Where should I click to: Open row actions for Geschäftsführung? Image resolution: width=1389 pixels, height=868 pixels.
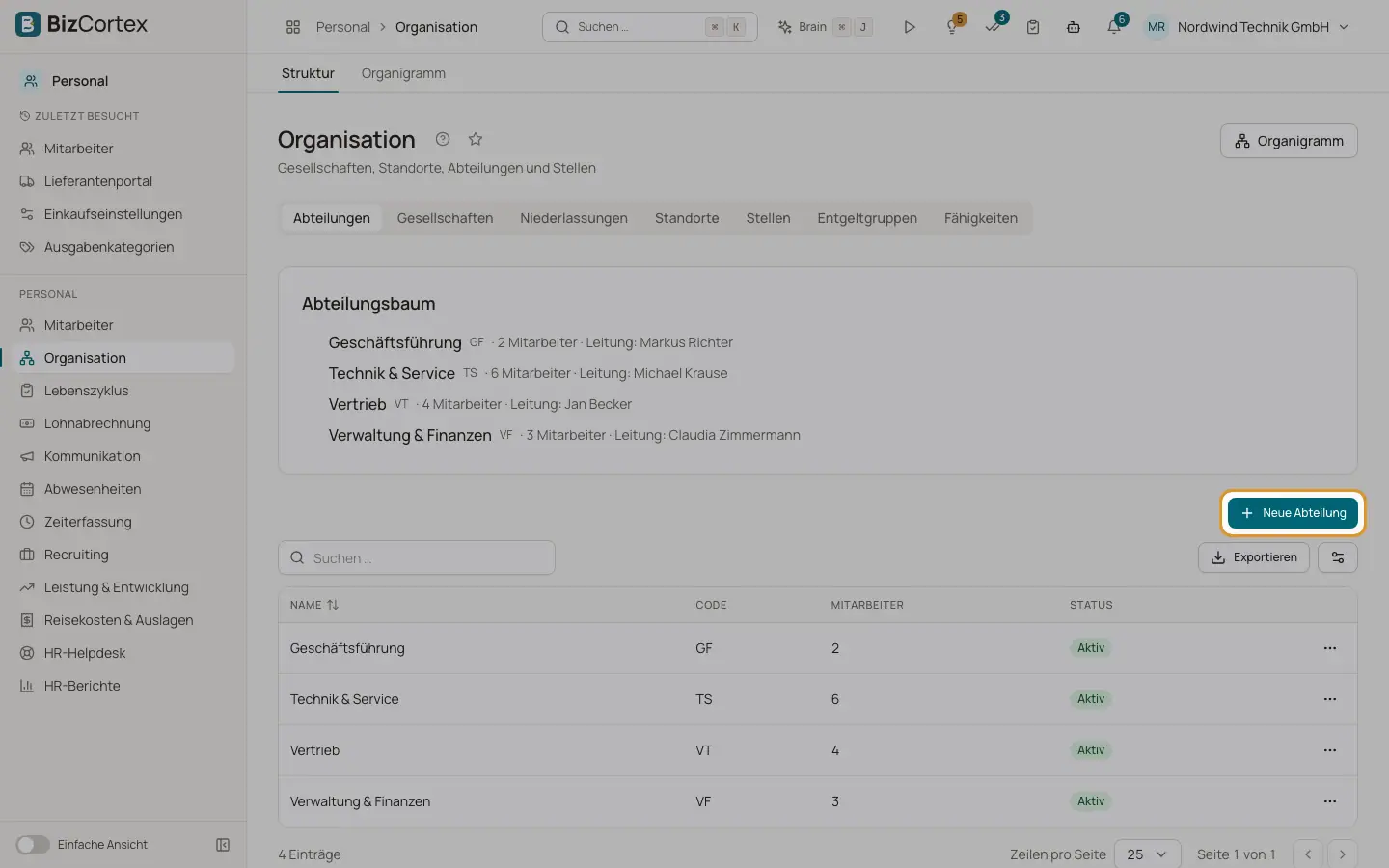pos(1330,648)
